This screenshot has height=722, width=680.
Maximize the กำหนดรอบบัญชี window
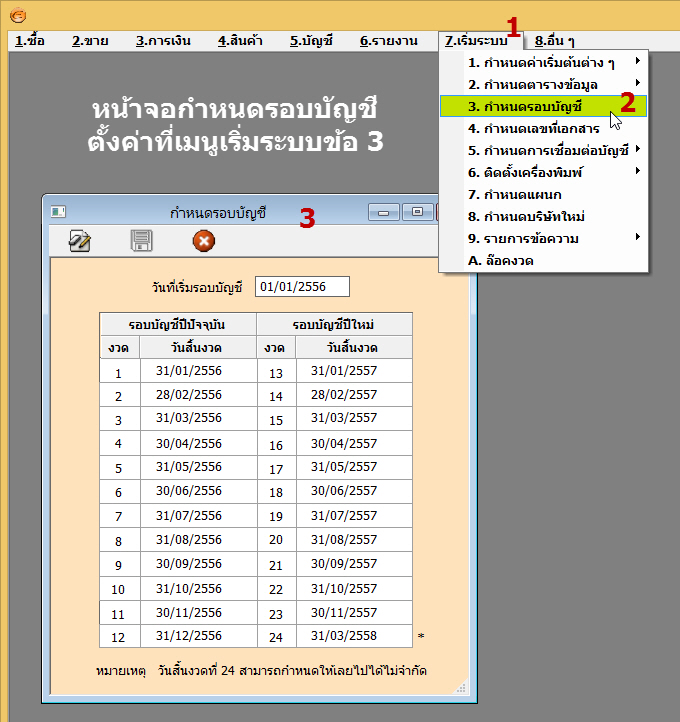tap(418, 212)
